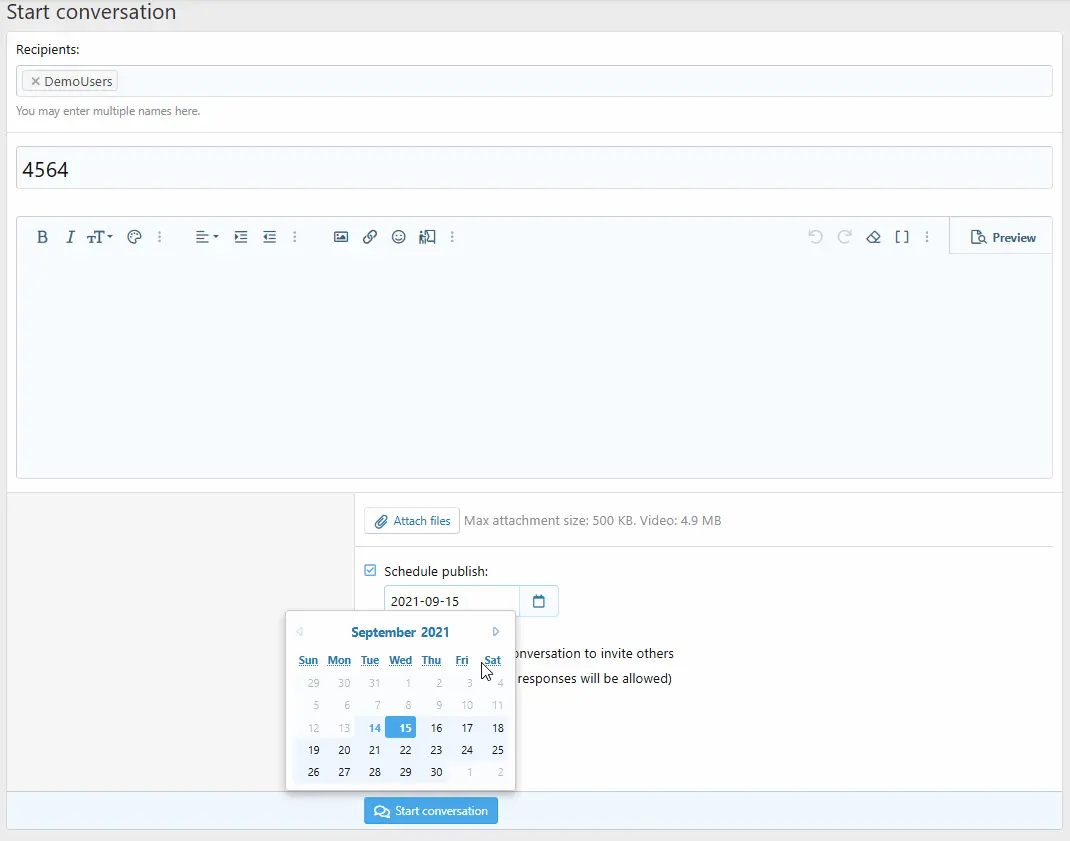The image size is (1070, 841).
Task: Remove formatting with the eraser icon
Action: [x=873, y=237]
